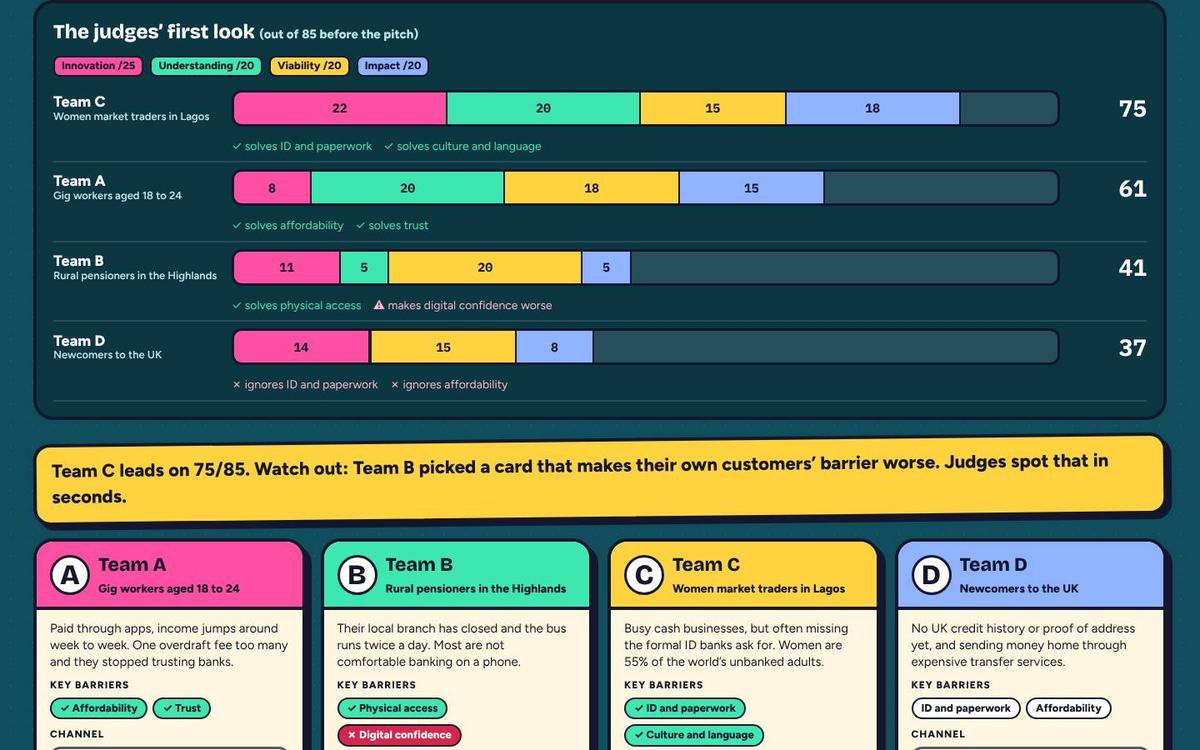Click Team C's total score 75
This screenshot has height=750, width=1200.
(x=1132, y=109)
